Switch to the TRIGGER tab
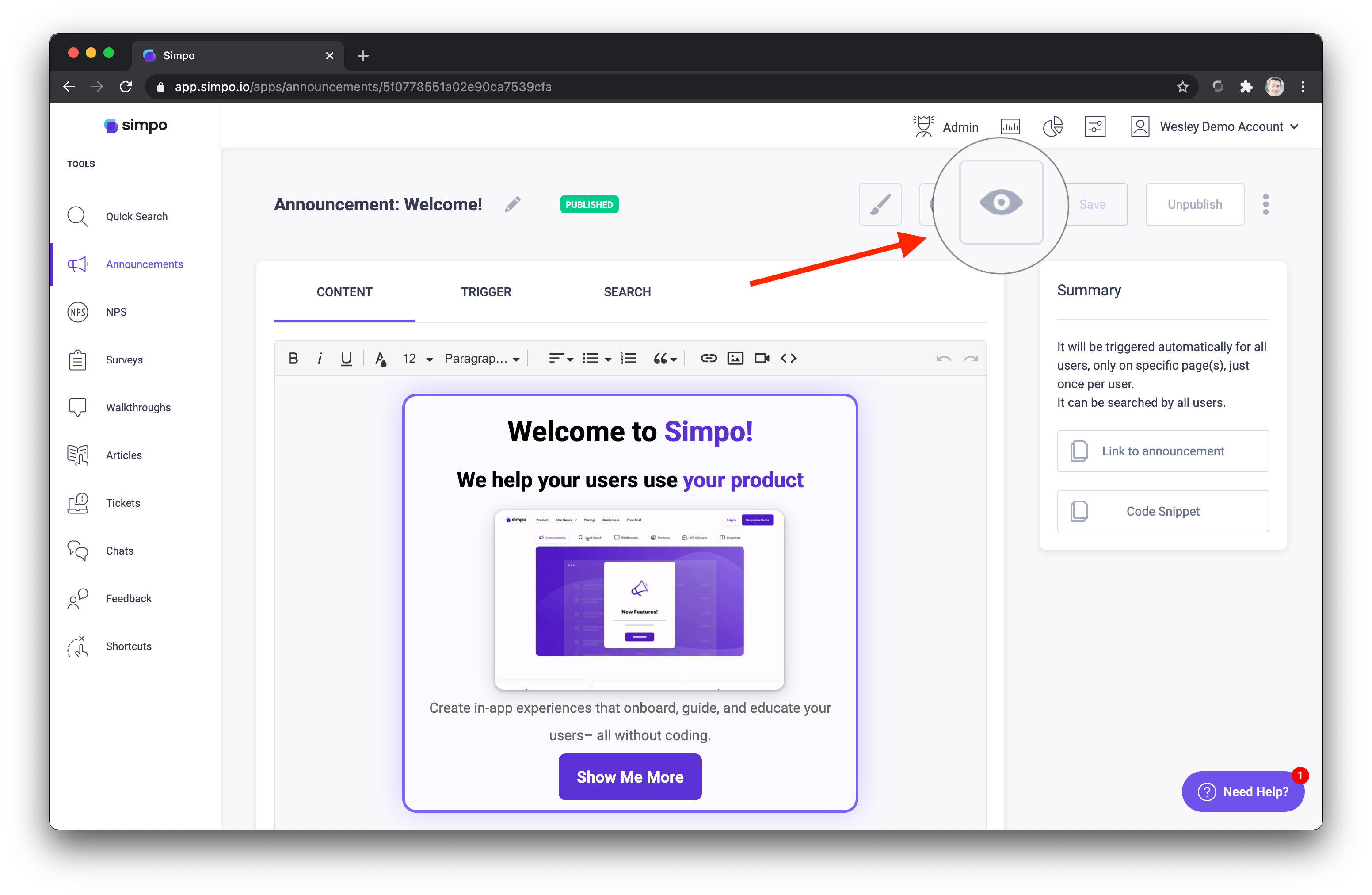Image resolution: width=1372 pixels, height=895 pixels. tap(485, 292)
